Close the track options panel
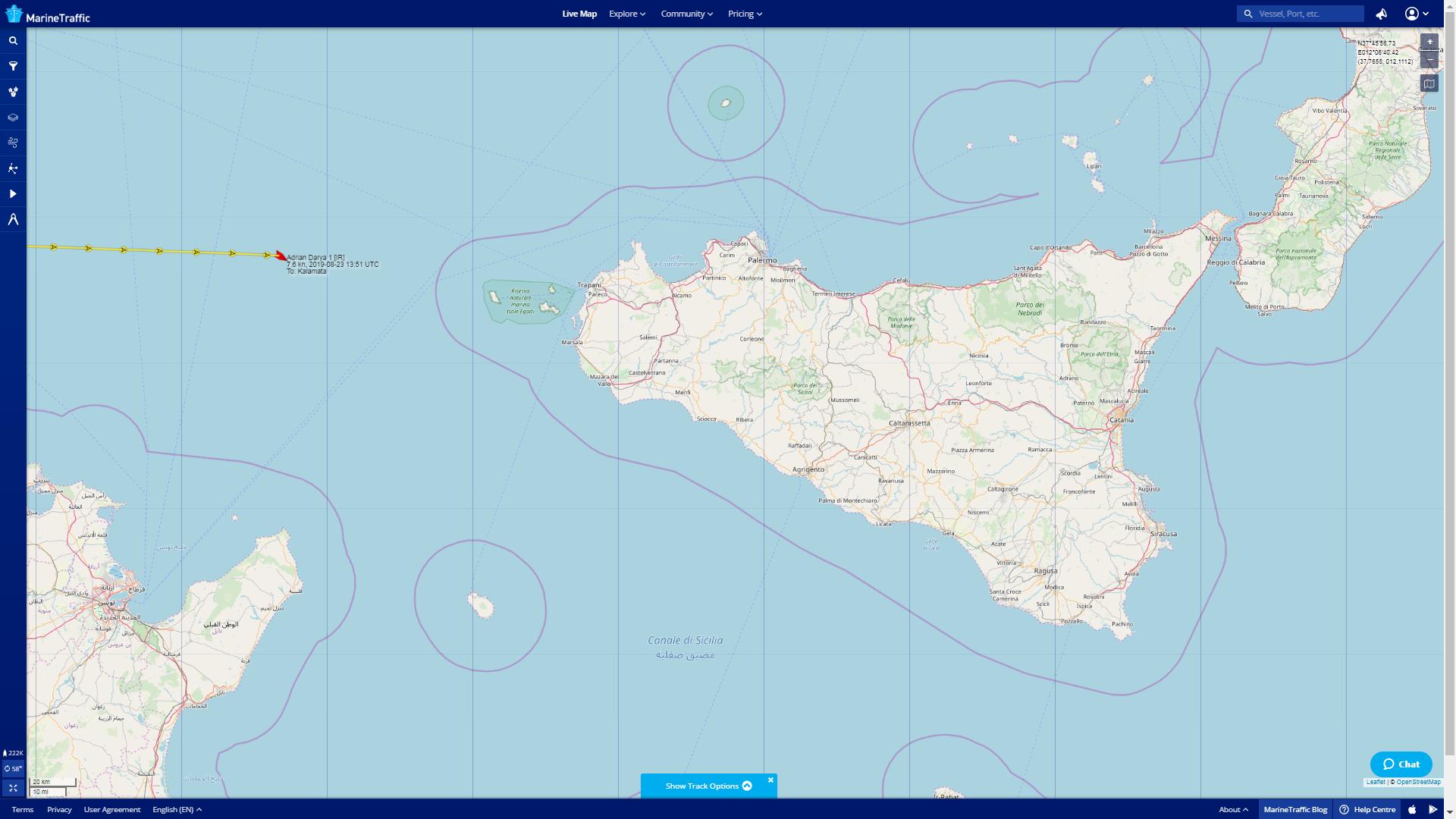This screenshot has width=1456, height=819. (x=770, y=780)
